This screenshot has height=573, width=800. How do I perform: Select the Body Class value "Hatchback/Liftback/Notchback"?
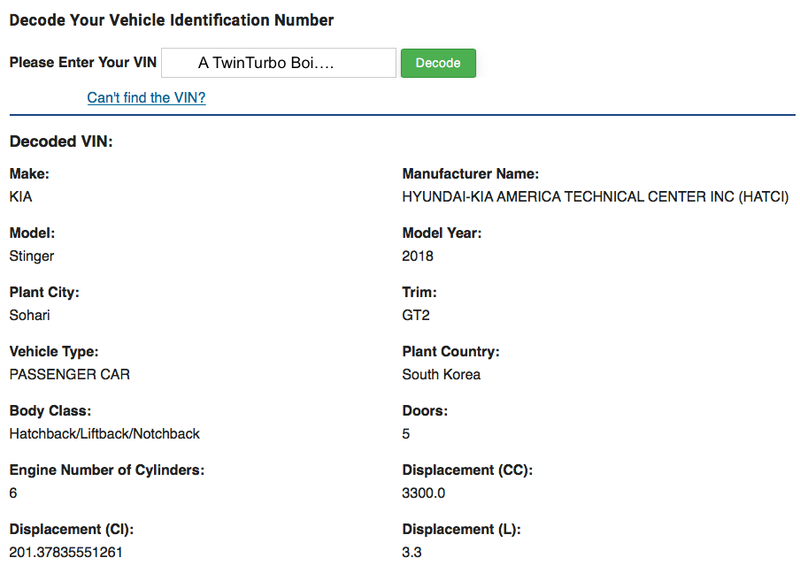pos(105,434)
